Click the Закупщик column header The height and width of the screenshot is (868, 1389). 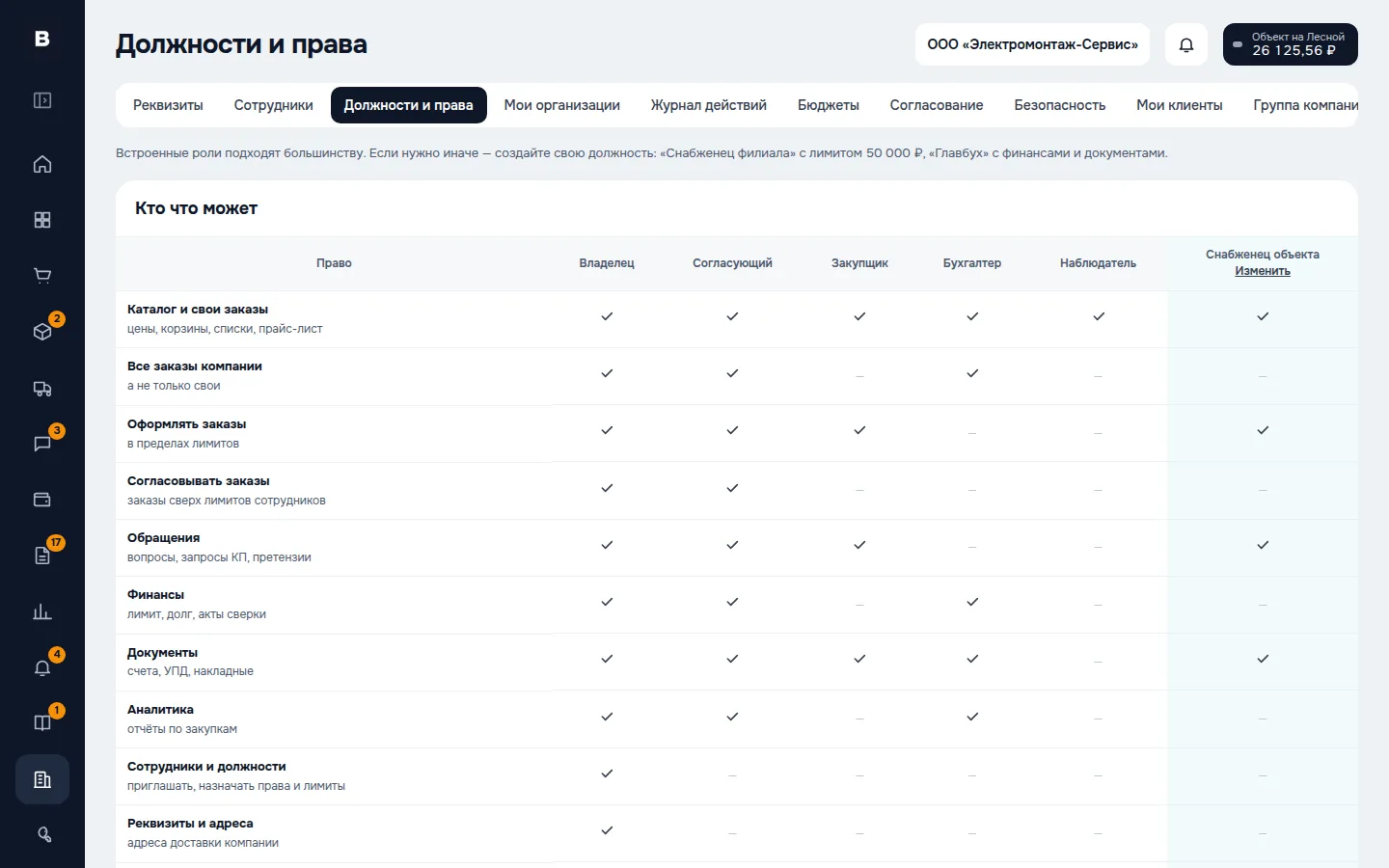859,263
